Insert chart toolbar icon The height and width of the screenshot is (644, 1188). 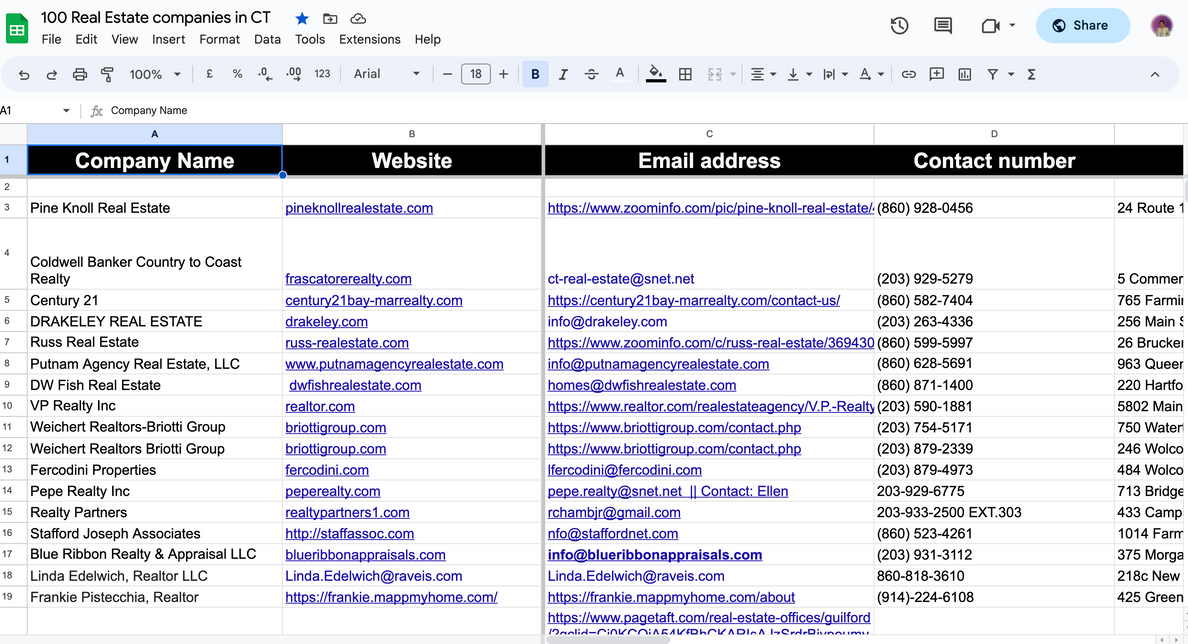[964, 74]
